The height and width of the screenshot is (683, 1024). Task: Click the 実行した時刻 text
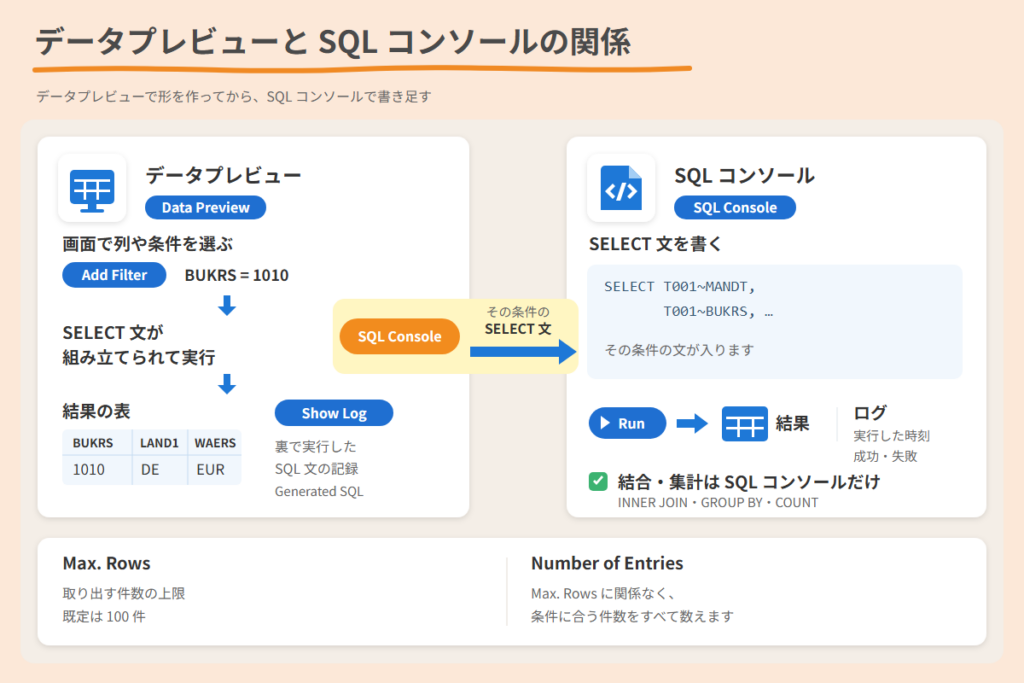[x=891, y=436]
